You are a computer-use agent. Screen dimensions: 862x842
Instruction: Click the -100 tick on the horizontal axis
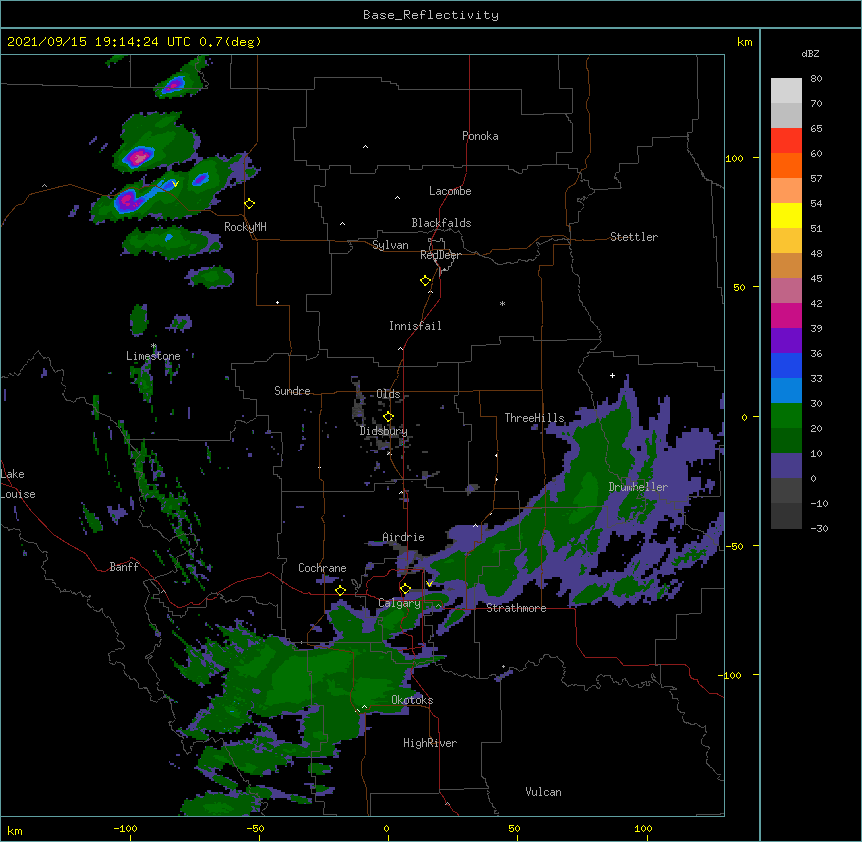point(125,828)
